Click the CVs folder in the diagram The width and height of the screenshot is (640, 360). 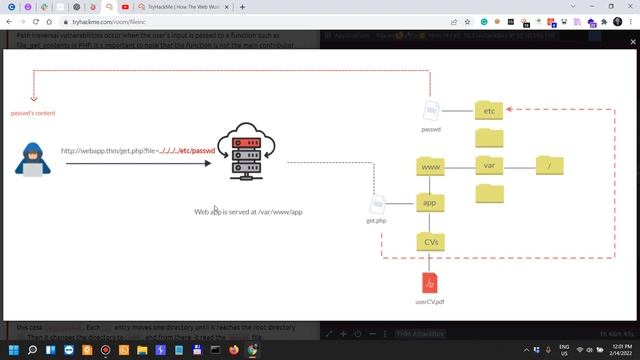(431, 242)
